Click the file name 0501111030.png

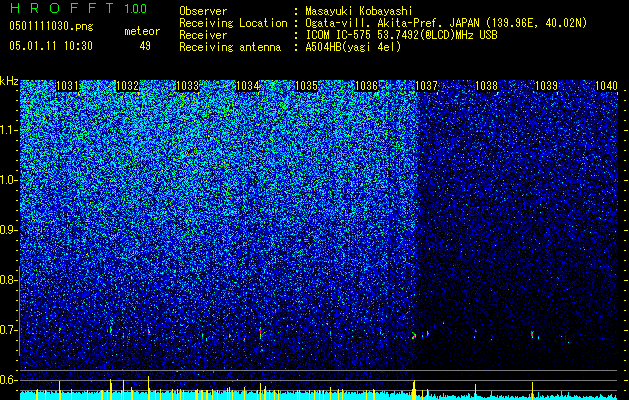point(51,26)
